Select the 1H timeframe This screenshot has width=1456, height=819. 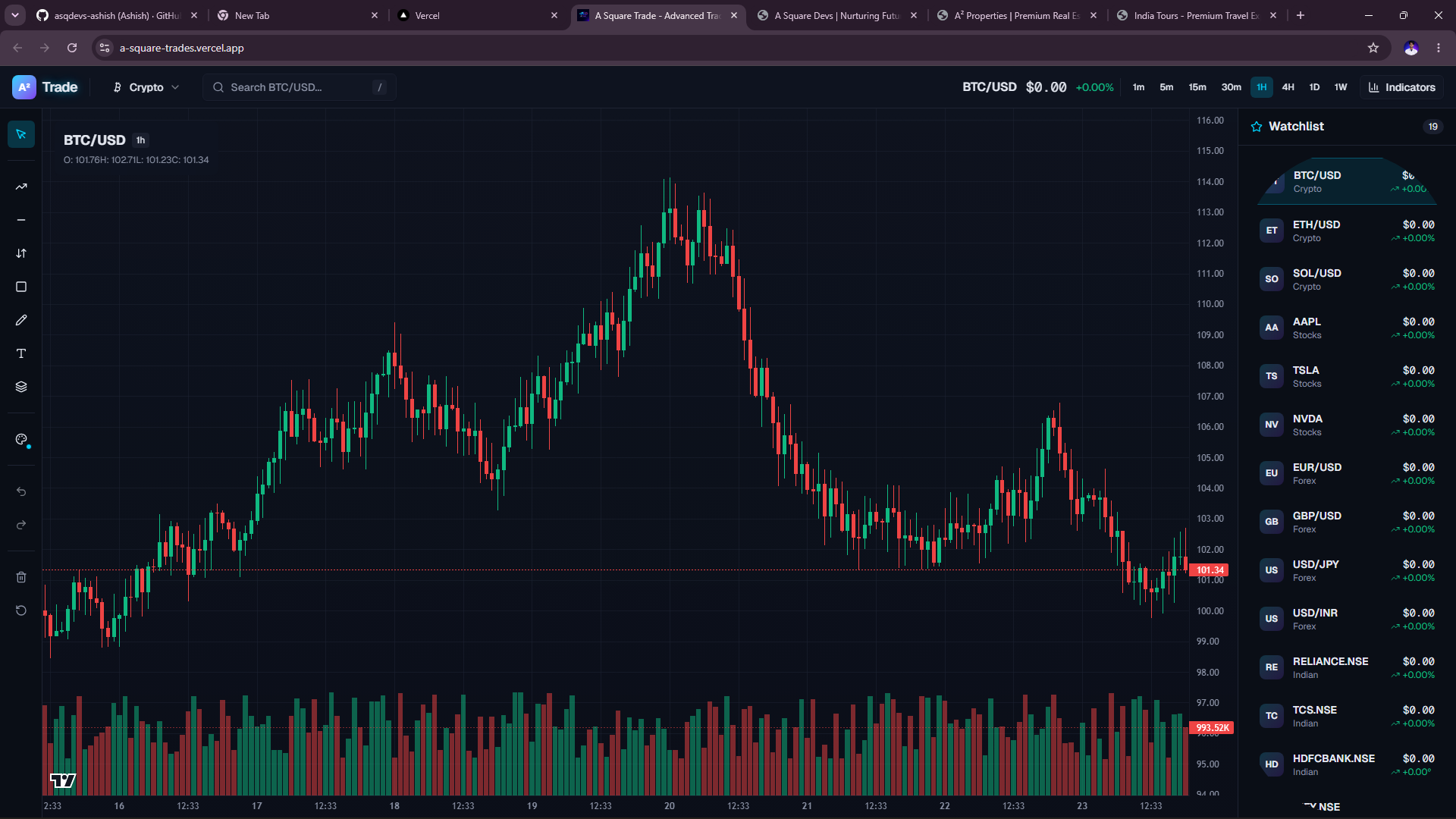[1261, 87]
